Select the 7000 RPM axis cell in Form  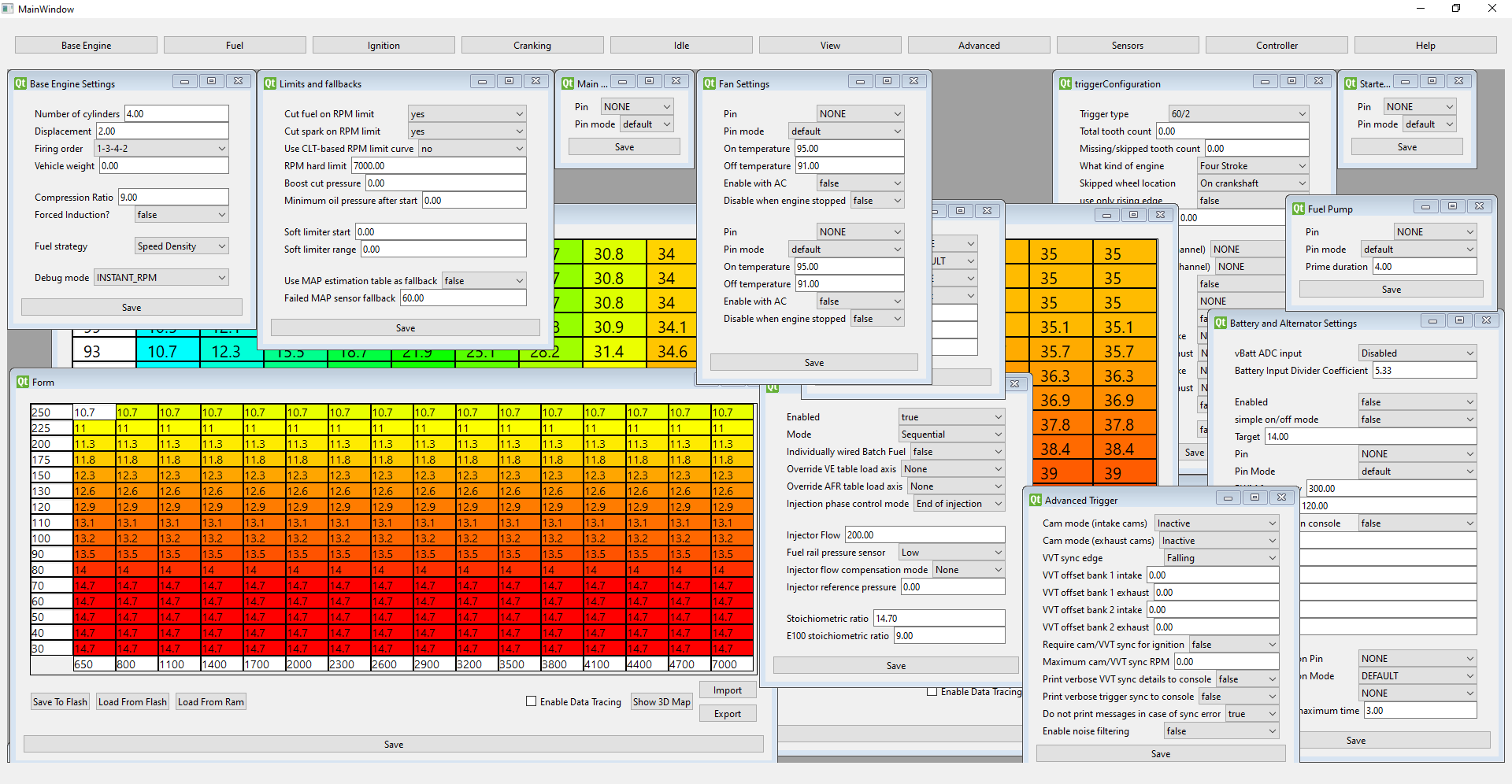[x=732, y=664]
